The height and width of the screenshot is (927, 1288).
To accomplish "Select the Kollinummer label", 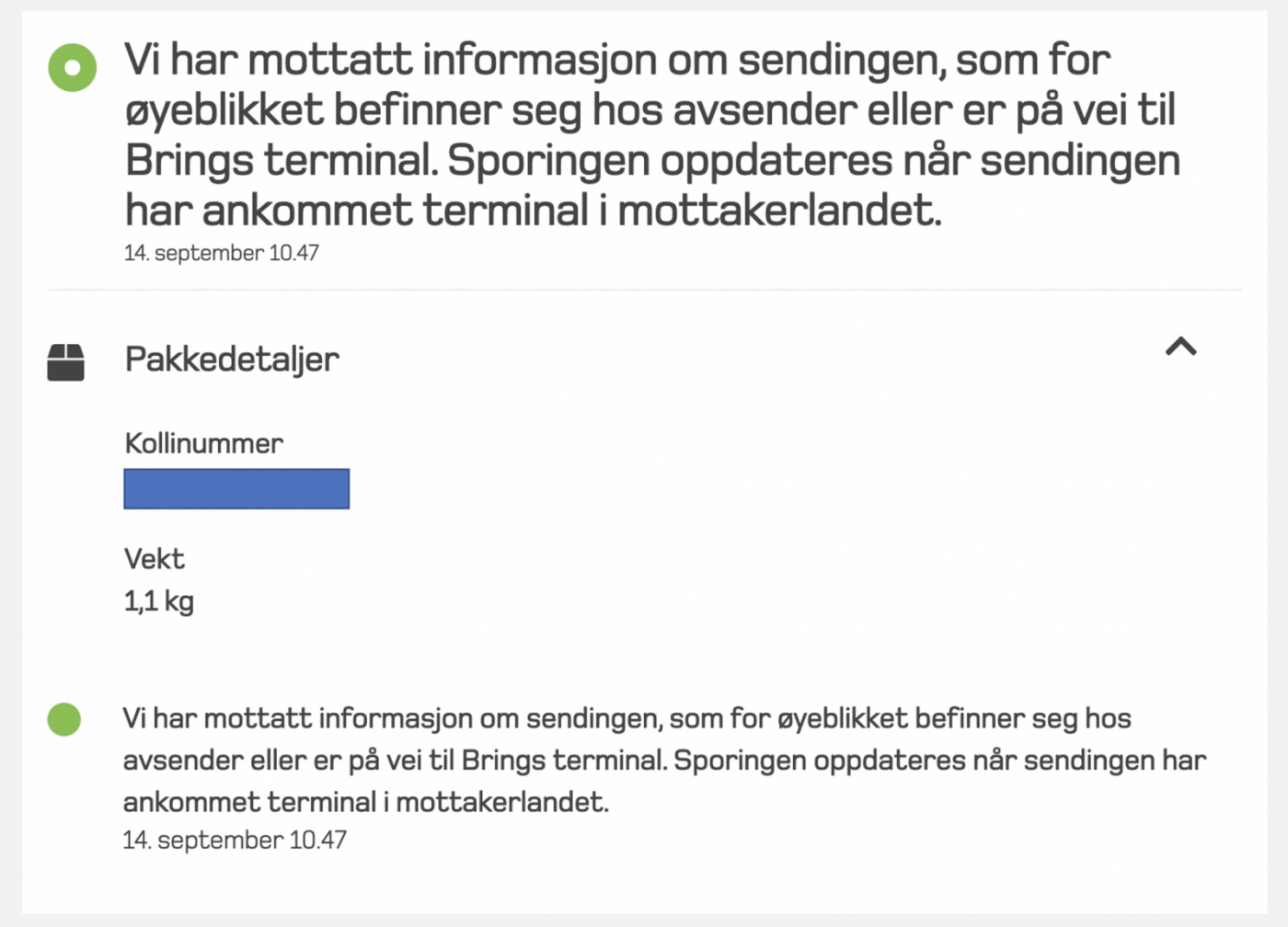I will point(203,443).
